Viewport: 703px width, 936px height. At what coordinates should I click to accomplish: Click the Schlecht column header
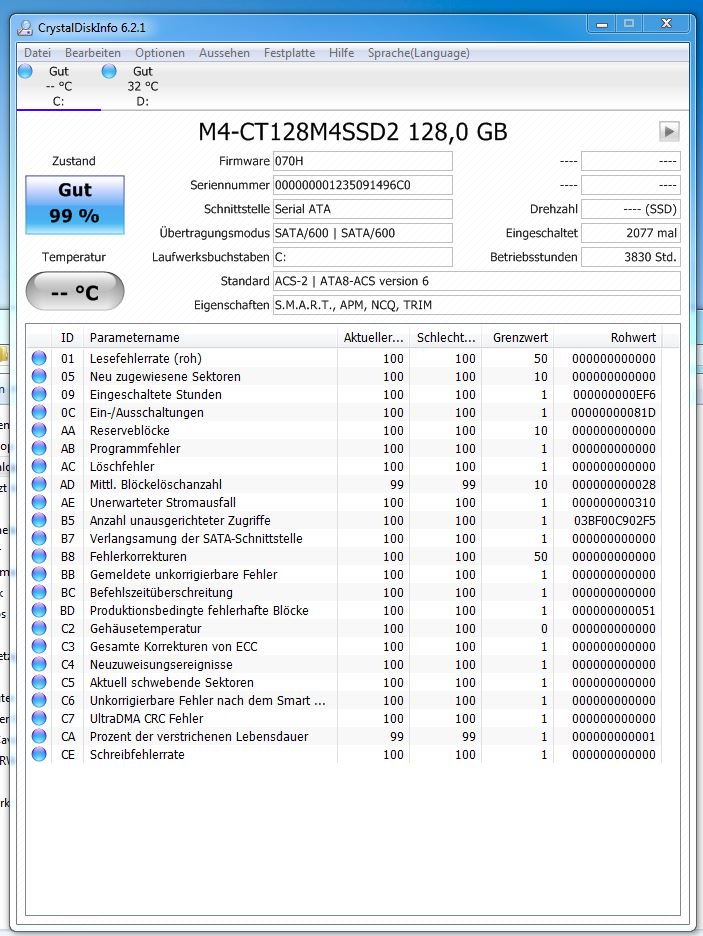tap(446, 337)
